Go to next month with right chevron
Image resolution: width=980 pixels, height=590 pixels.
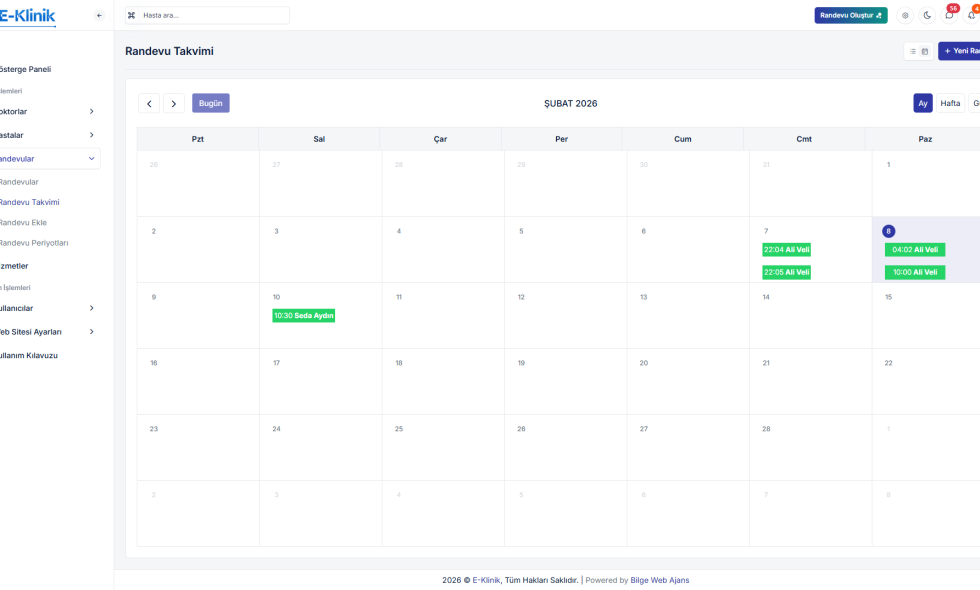[x=174, y=103]
